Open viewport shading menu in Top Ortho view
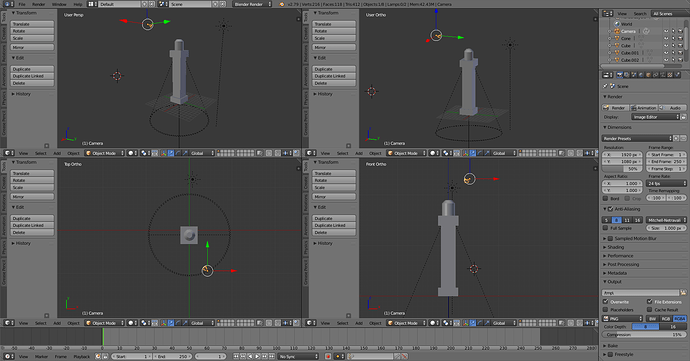690x361 pixels. [x=132, y=323]
